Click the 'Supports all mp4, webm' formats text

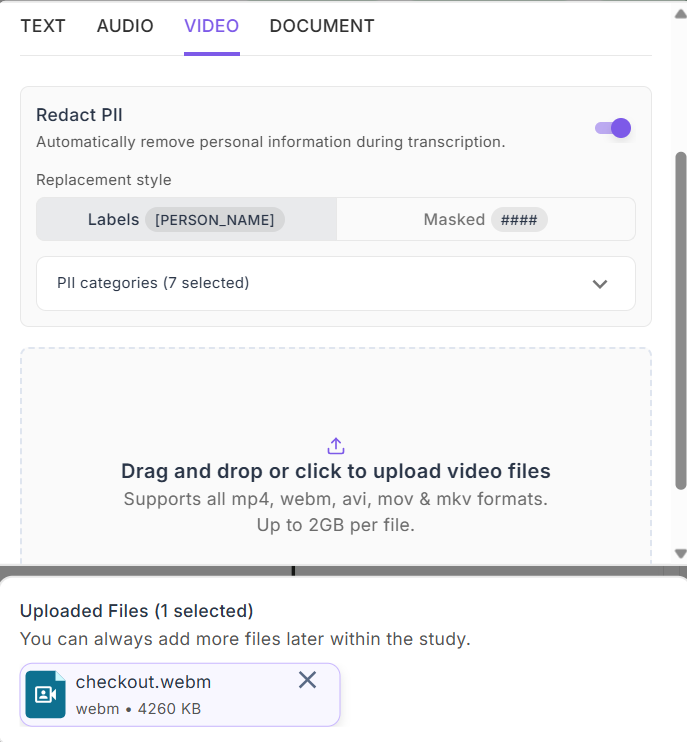pyautogui.click(x=336, y=499)
